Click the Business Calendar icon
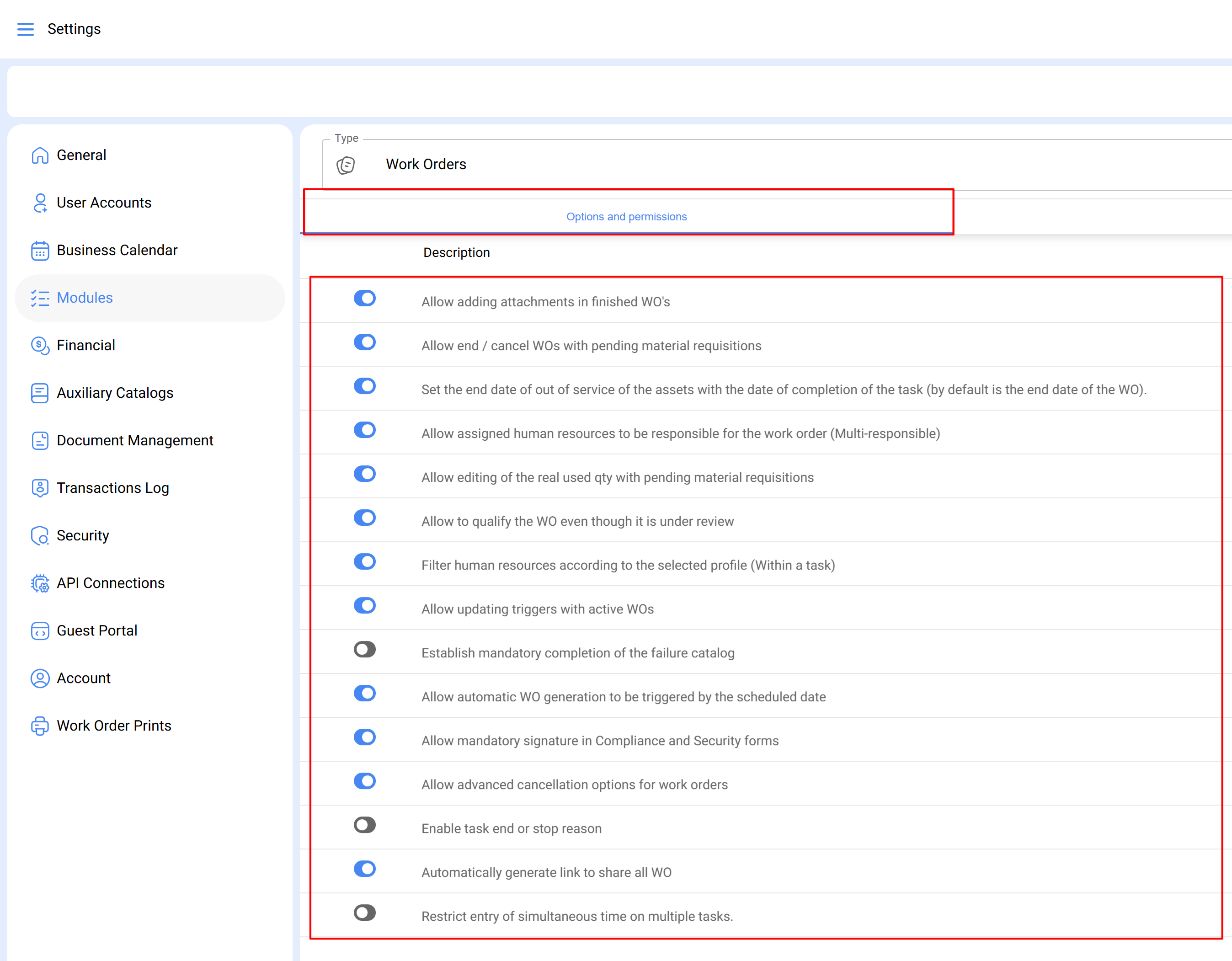 click(x=39, y=250)
